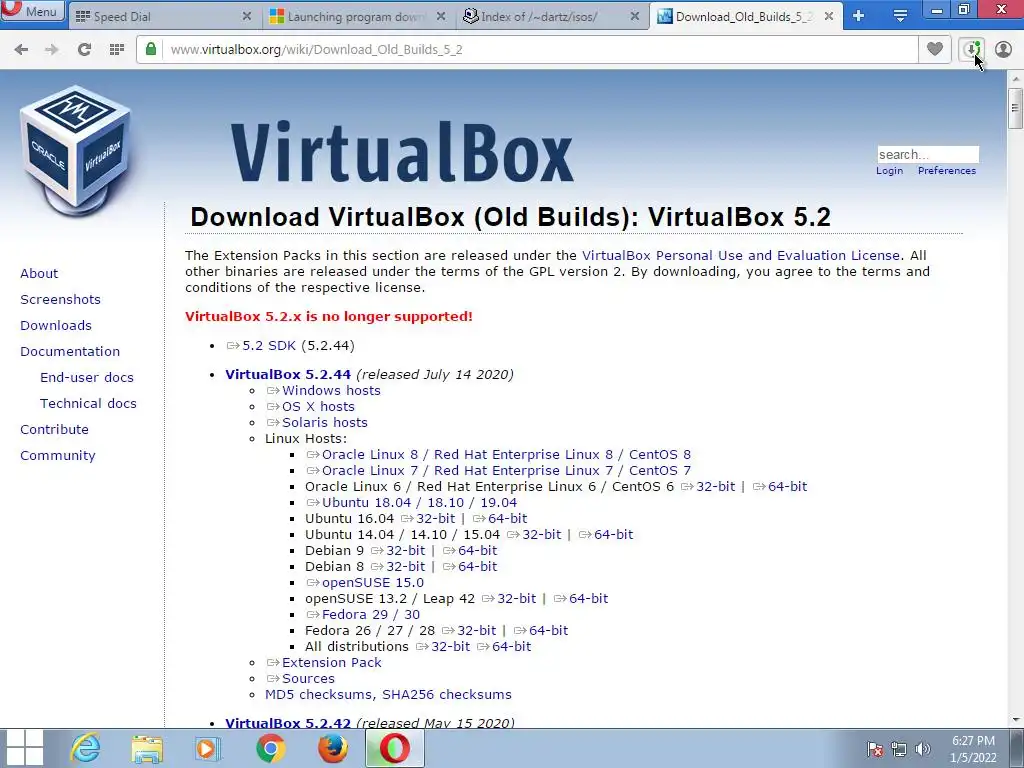The image size is (1024, 768).
Task: Download Ubuntu 16.04 64-bit package
Action: 500,519
